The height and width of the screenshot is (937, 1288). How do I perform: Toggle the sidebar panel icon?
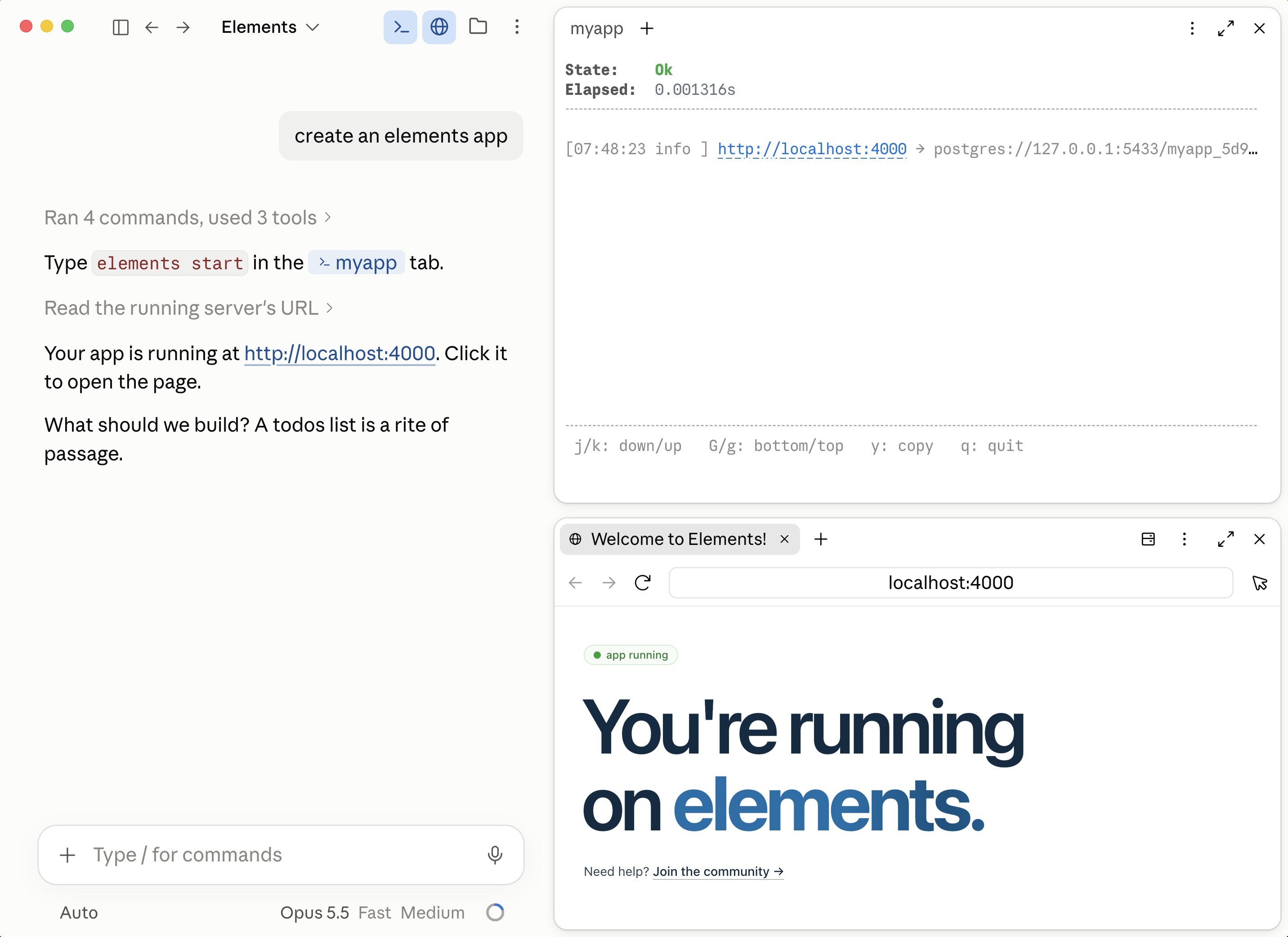coord(121,27)
